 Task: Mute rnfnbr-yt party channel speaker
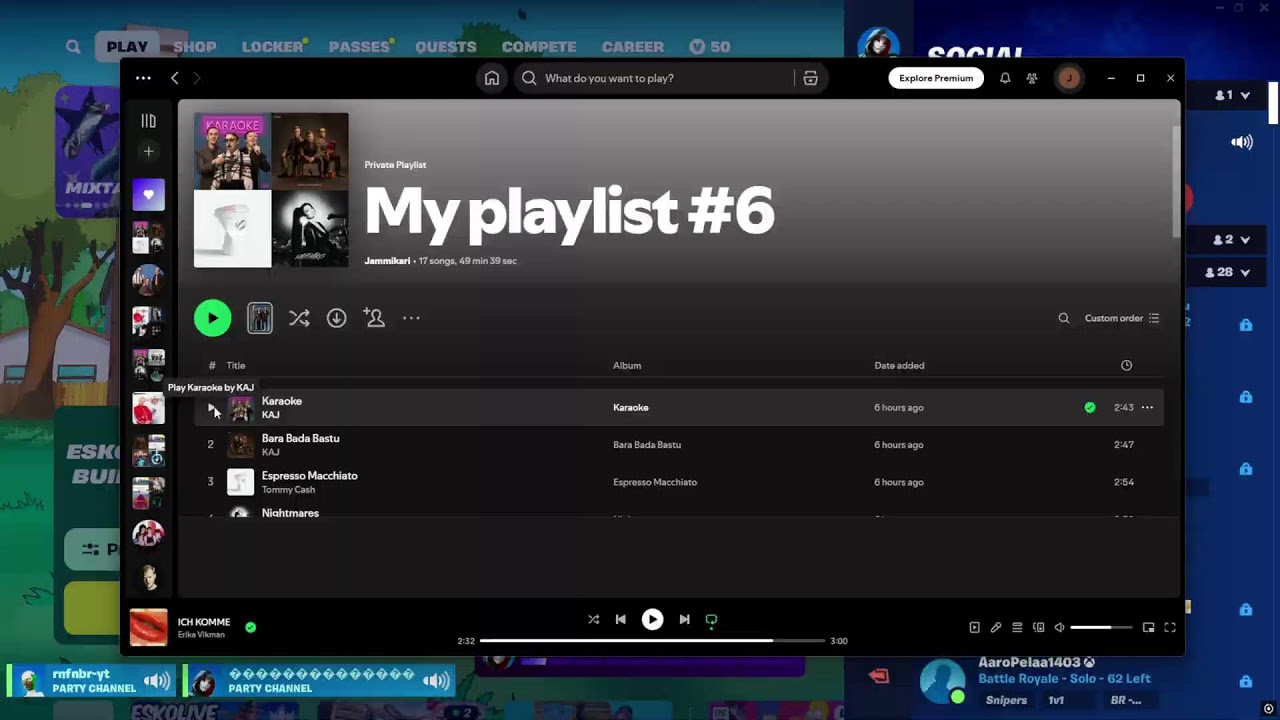point(157,681)
